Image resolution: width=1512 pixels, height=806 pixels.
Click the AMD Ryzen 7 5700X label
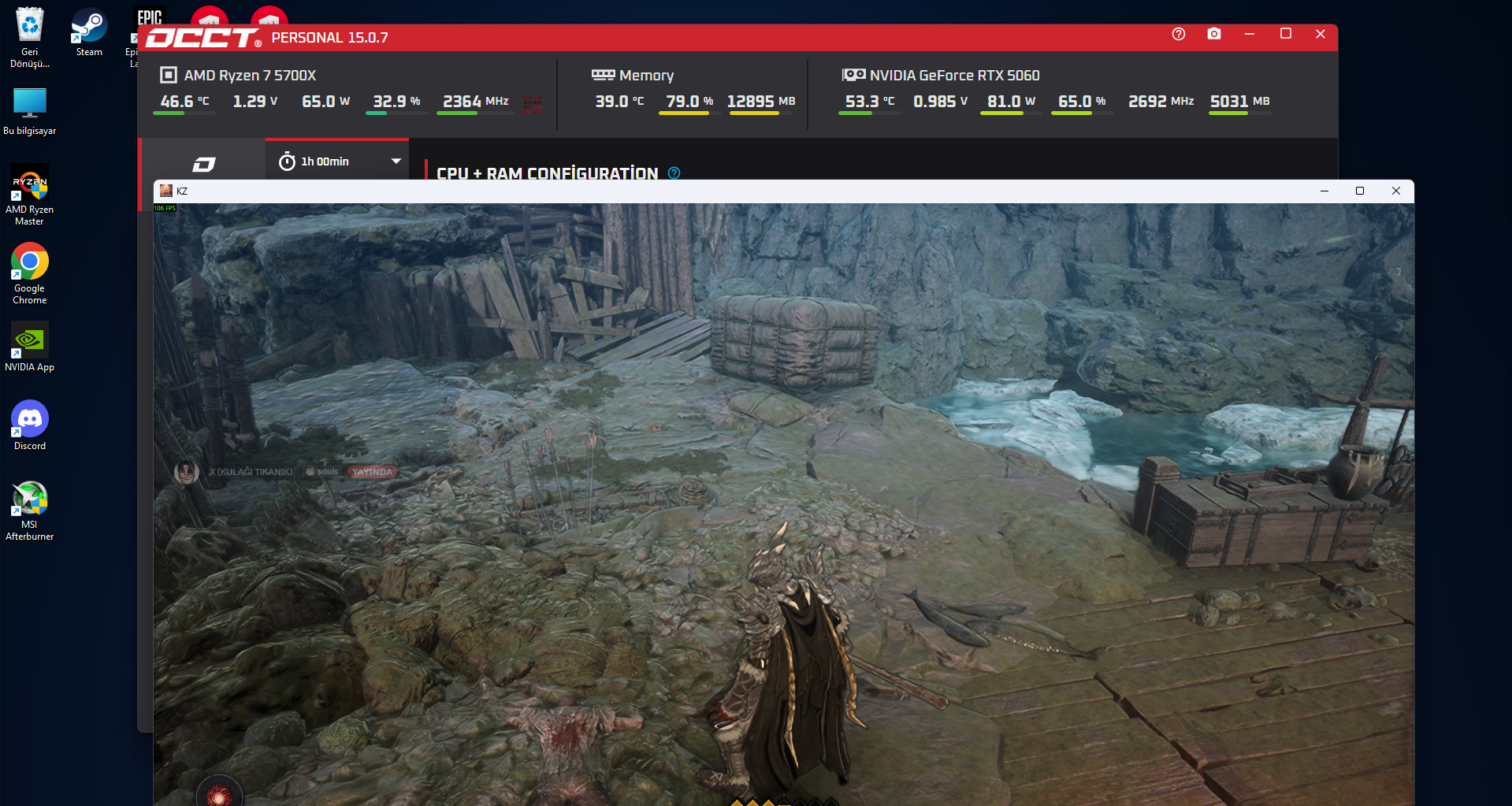point(250,76)
